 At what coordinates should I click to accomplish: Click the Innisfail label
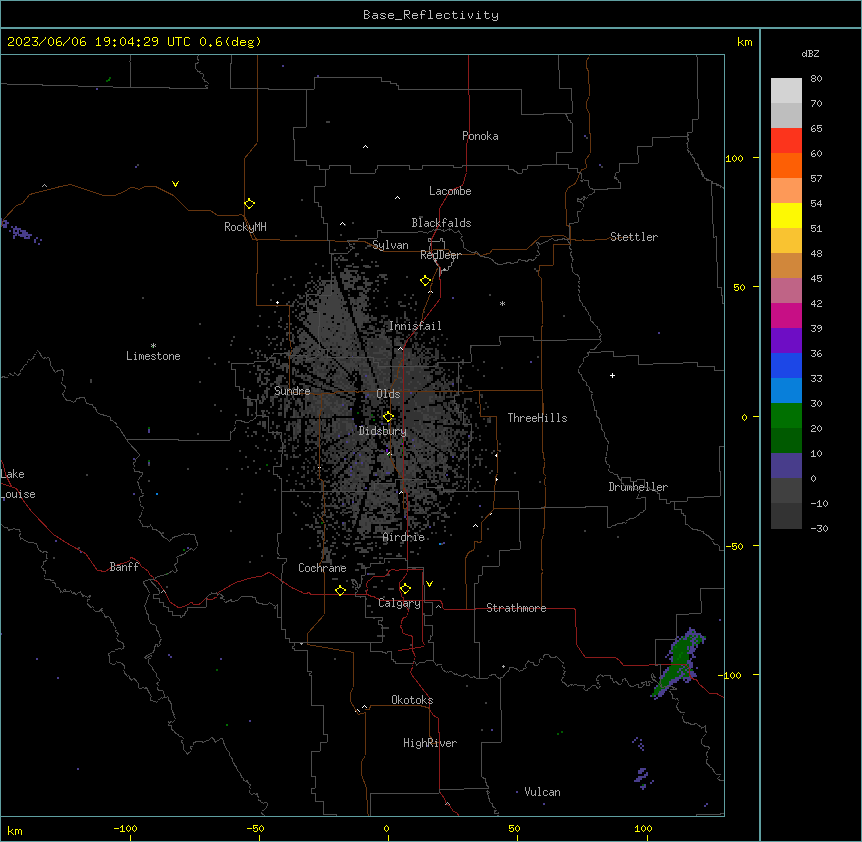415,326
